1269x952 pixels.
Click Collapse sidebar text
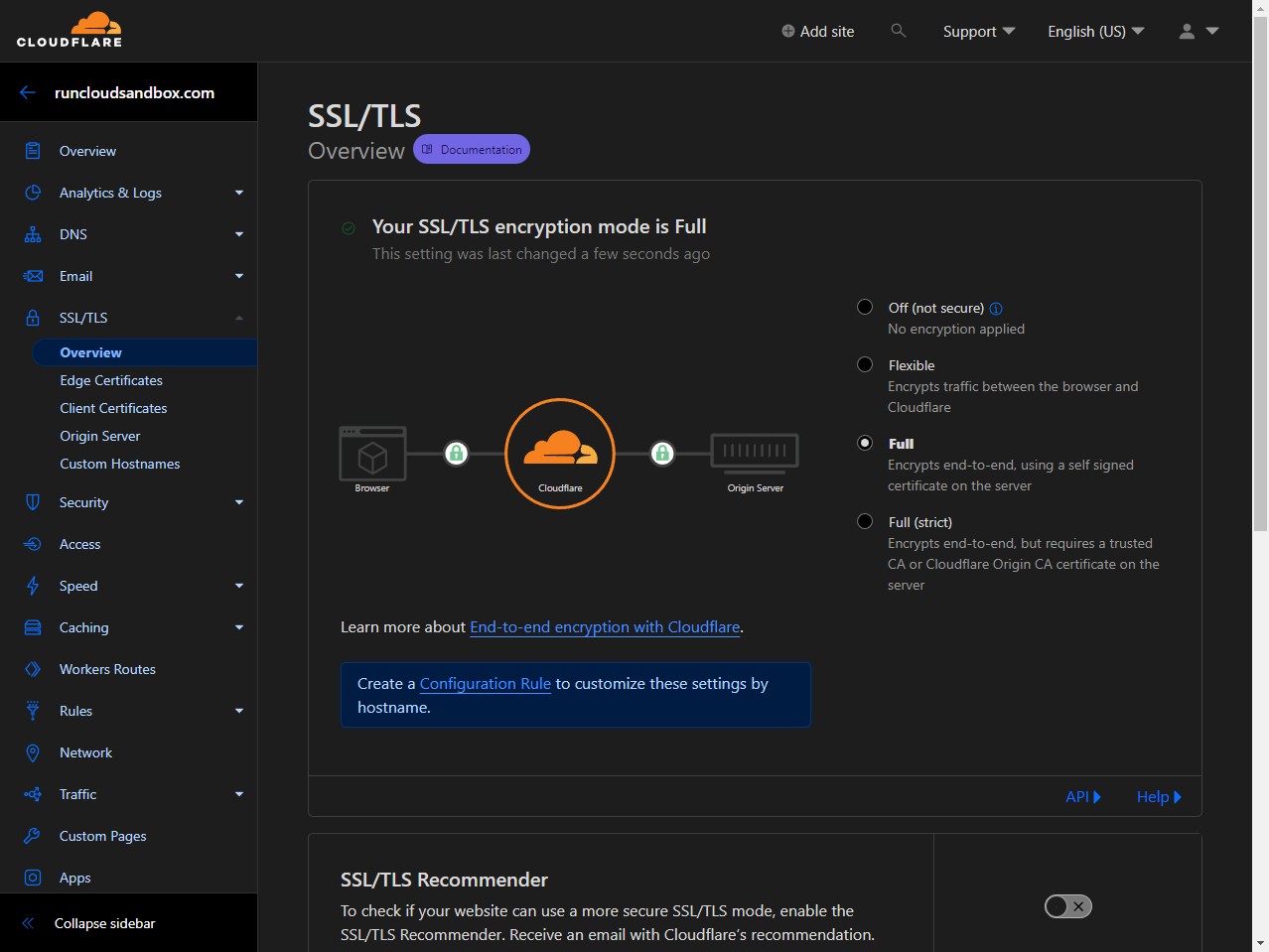click(x=105, y=923)
